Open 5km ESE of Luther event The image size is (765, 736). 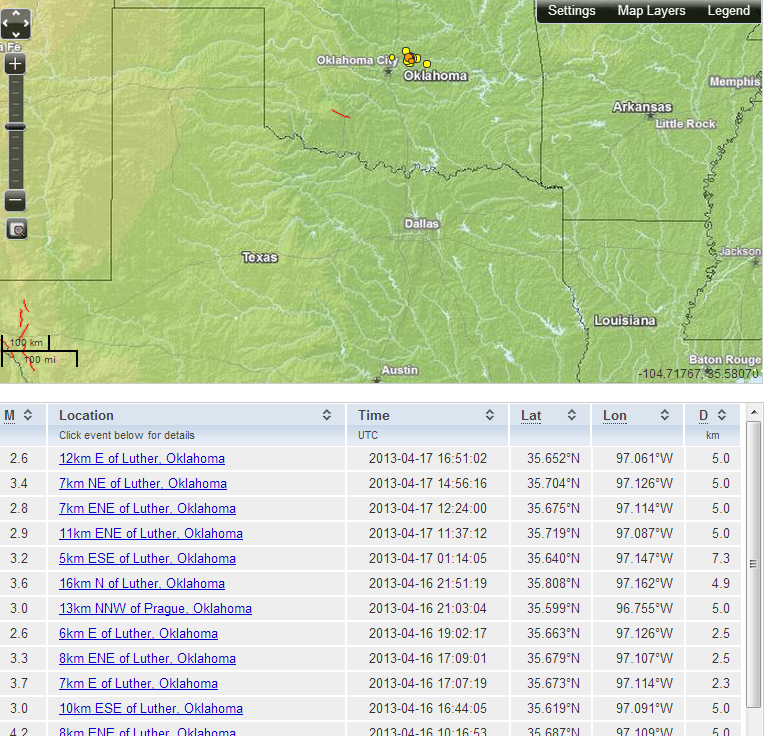147,558
